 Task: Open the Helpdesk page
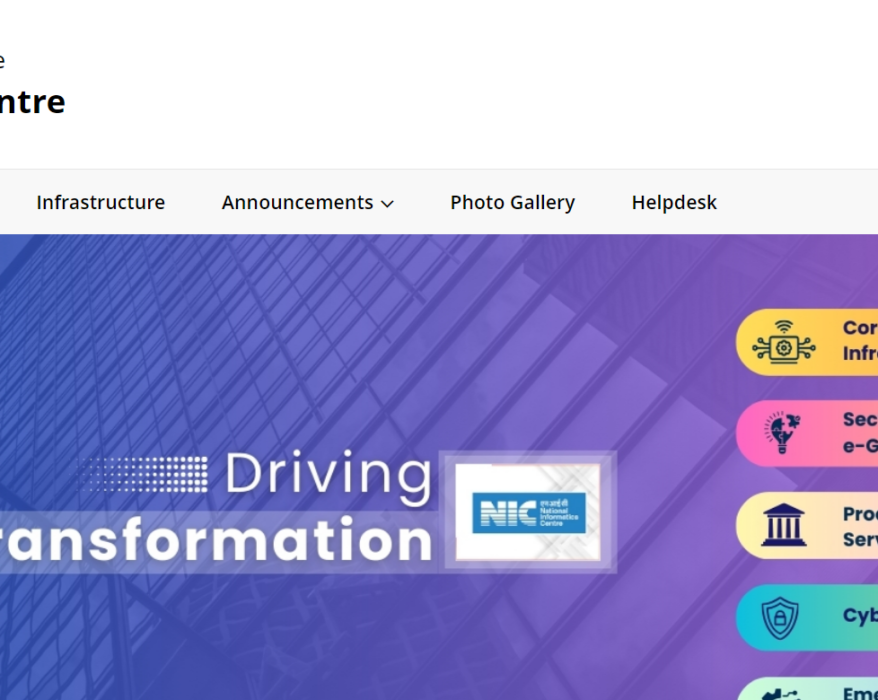coord(674,202)
